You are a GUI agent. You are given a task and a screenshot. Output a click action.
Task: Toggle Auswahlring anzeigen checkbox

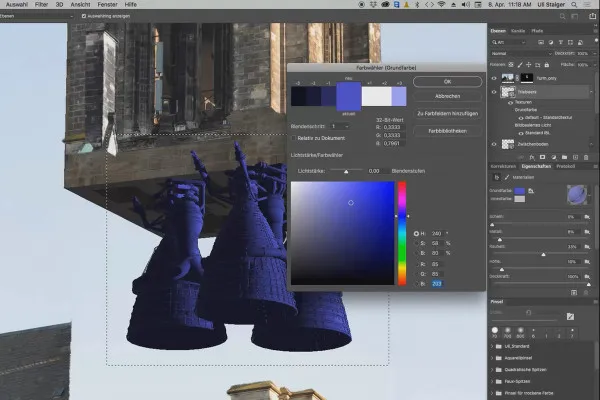[84, 16]
